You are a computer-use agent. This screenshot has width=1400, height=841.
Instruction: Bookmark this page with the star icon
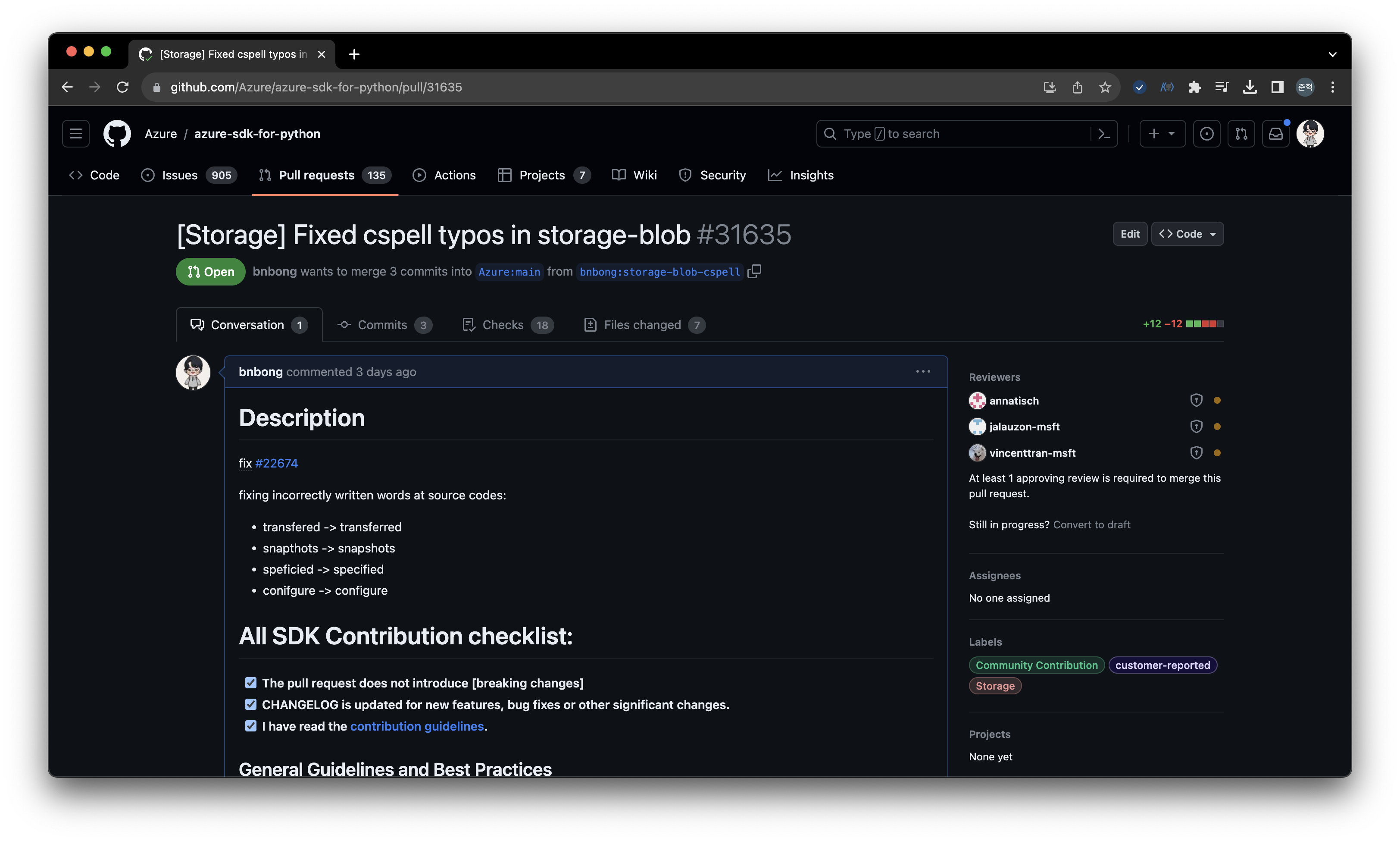1104,87
